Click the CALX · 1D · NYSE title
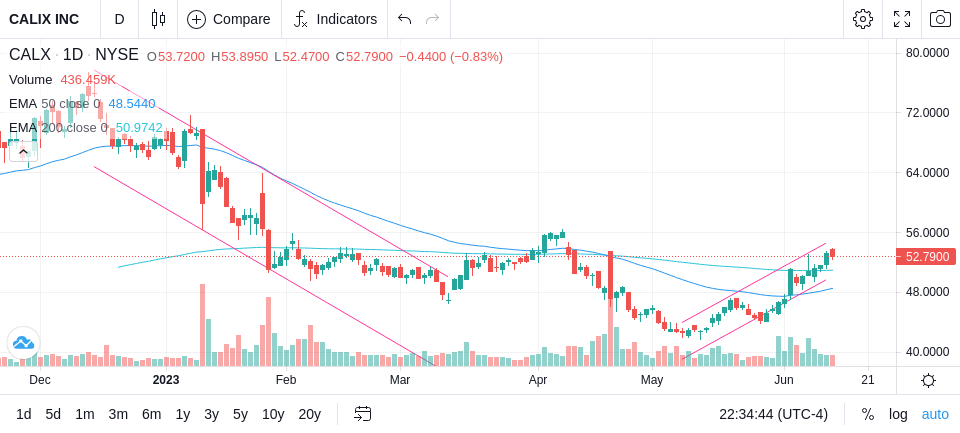 73,55
